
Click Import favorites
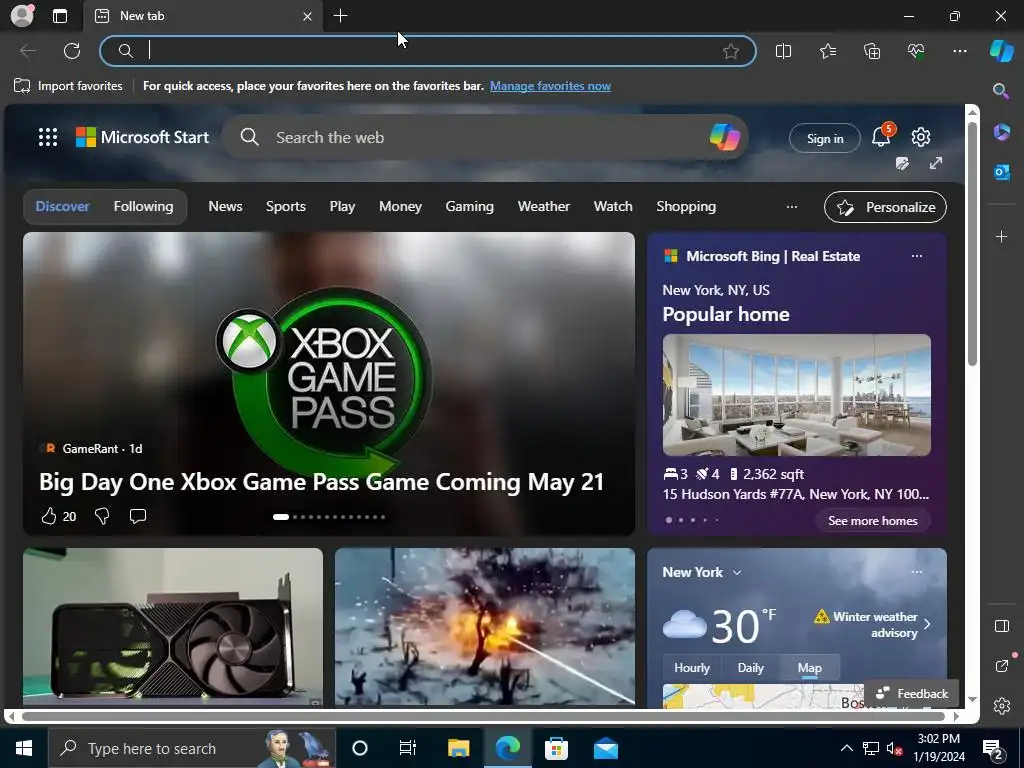[x=68, y=86]
